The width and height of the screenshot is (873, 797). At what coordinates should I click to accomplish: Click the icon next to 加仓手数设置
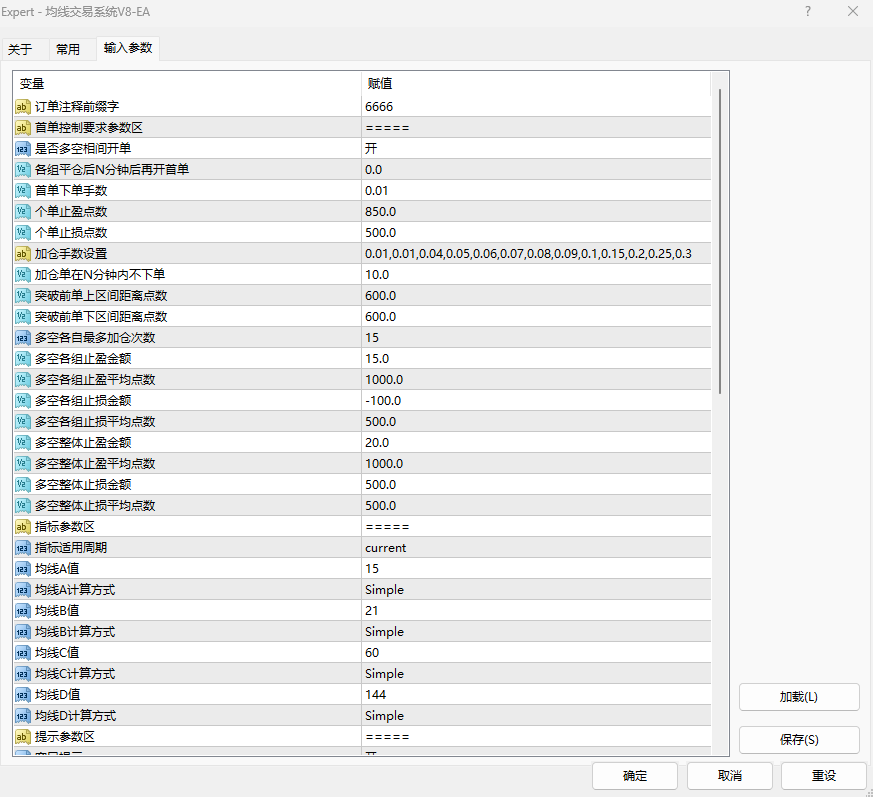tap(23, 254)
